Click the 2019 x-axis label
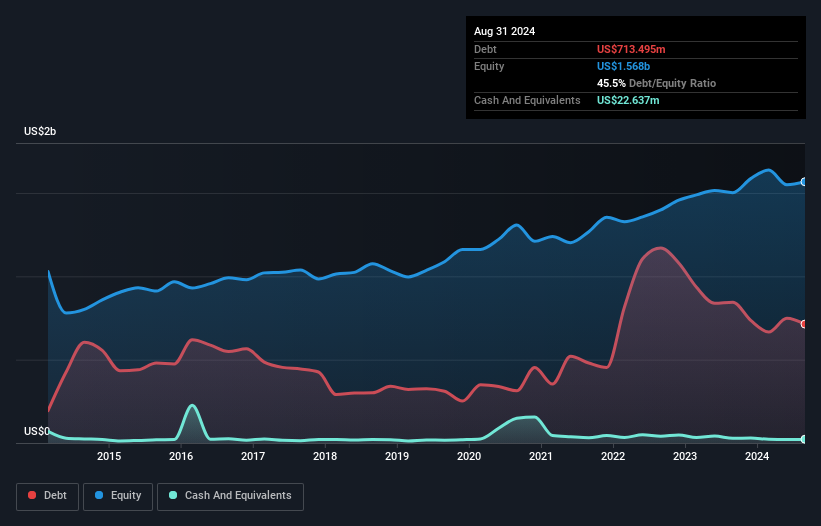This screenshot has width=821, height=526. click(x=397, y=456)
